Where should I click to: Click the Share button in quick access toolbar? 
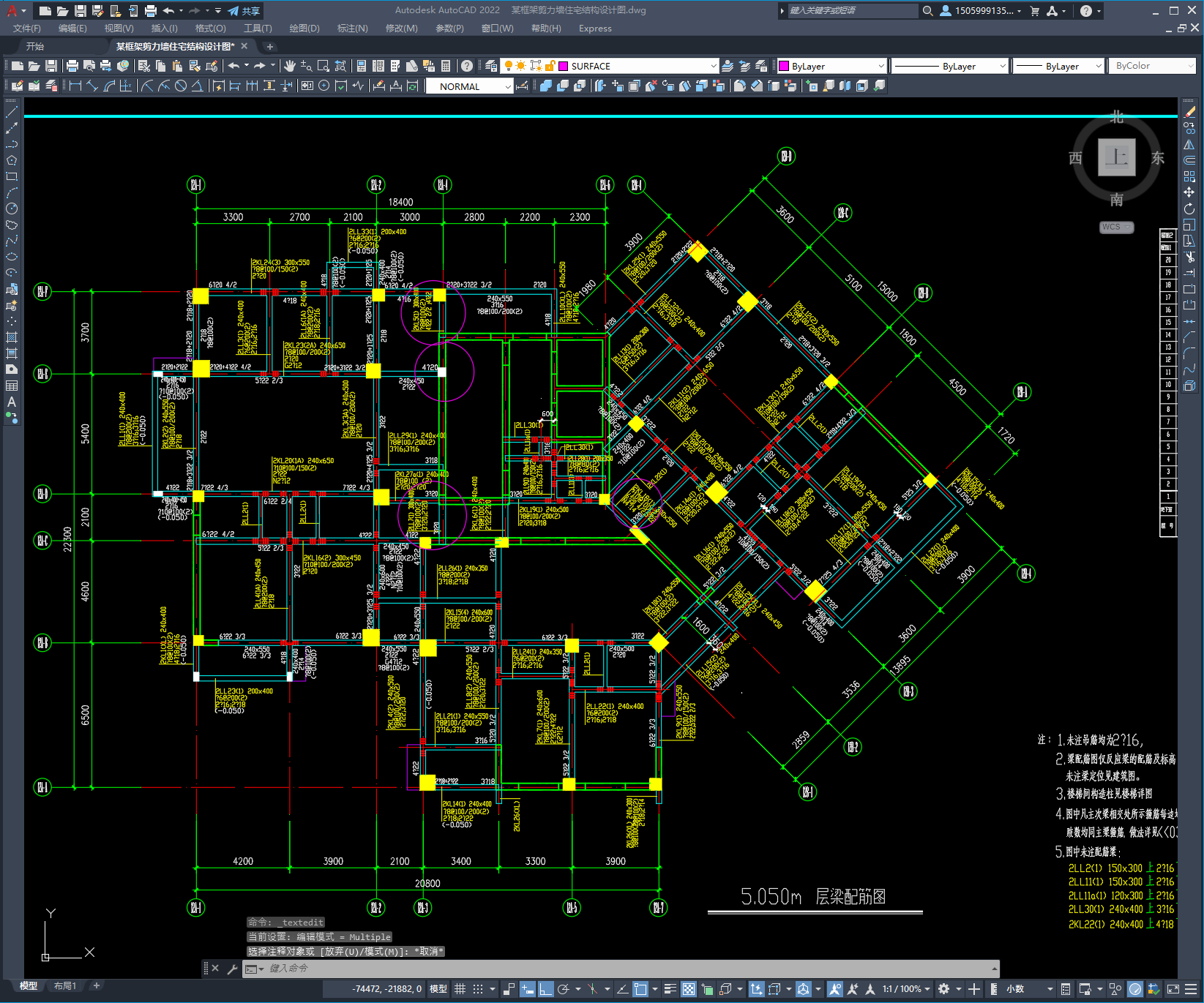[x=244, y=11]
